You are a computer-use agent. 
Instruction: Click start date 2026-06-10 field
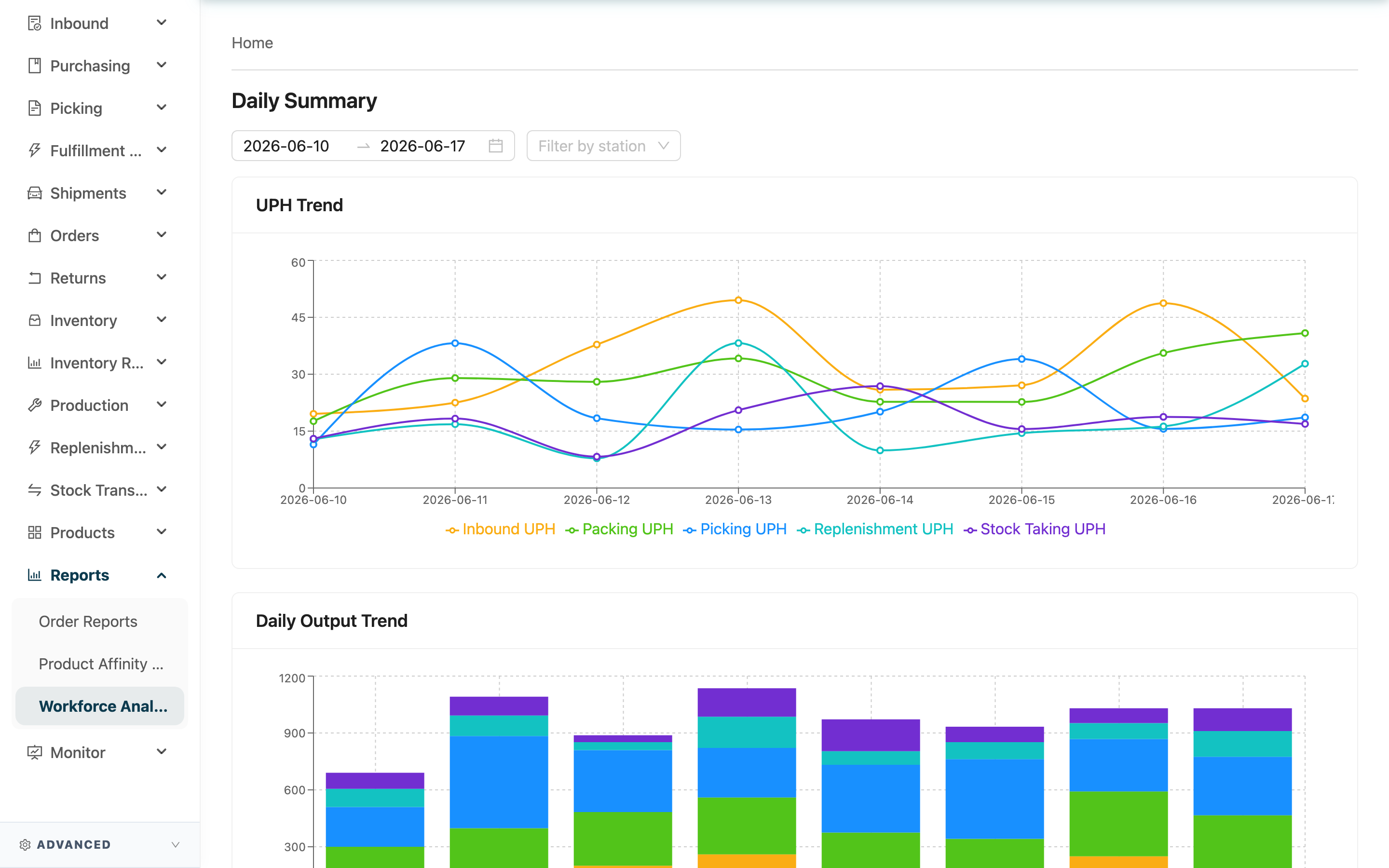tap(286, 147)
